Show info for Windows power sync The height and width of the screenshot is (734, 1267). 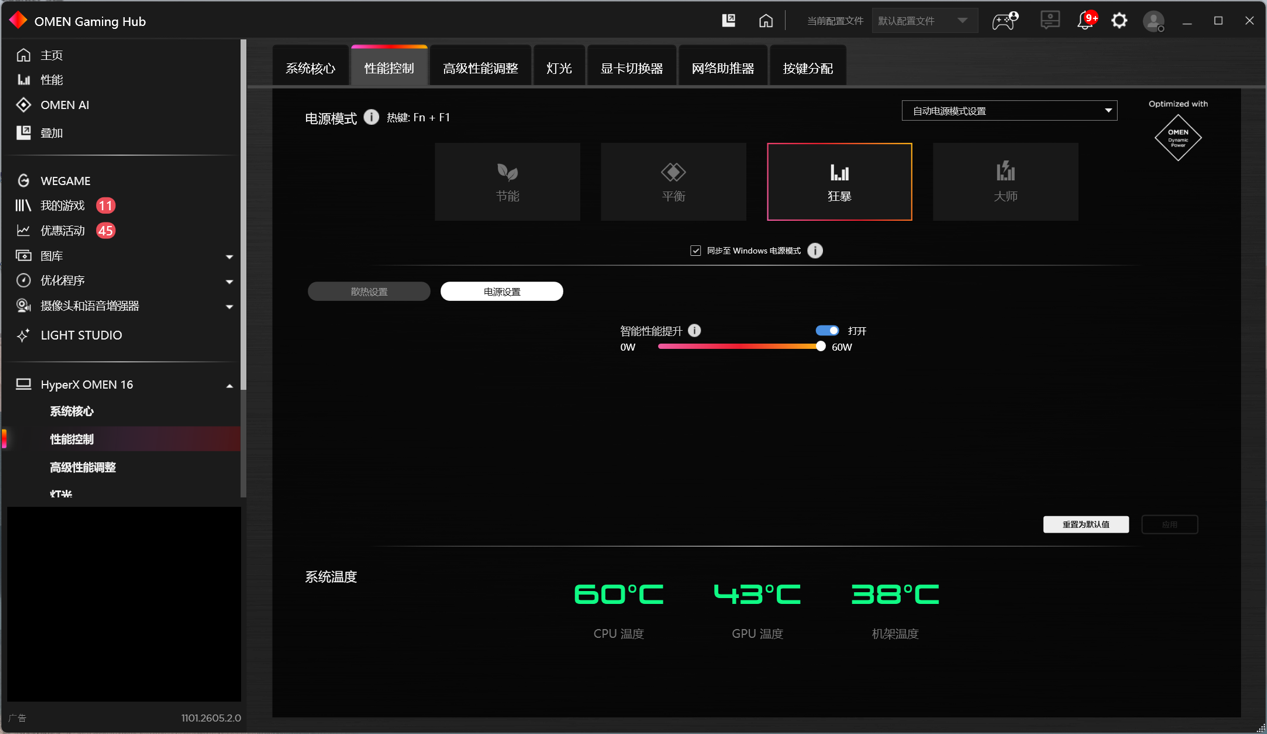(815, 251)
